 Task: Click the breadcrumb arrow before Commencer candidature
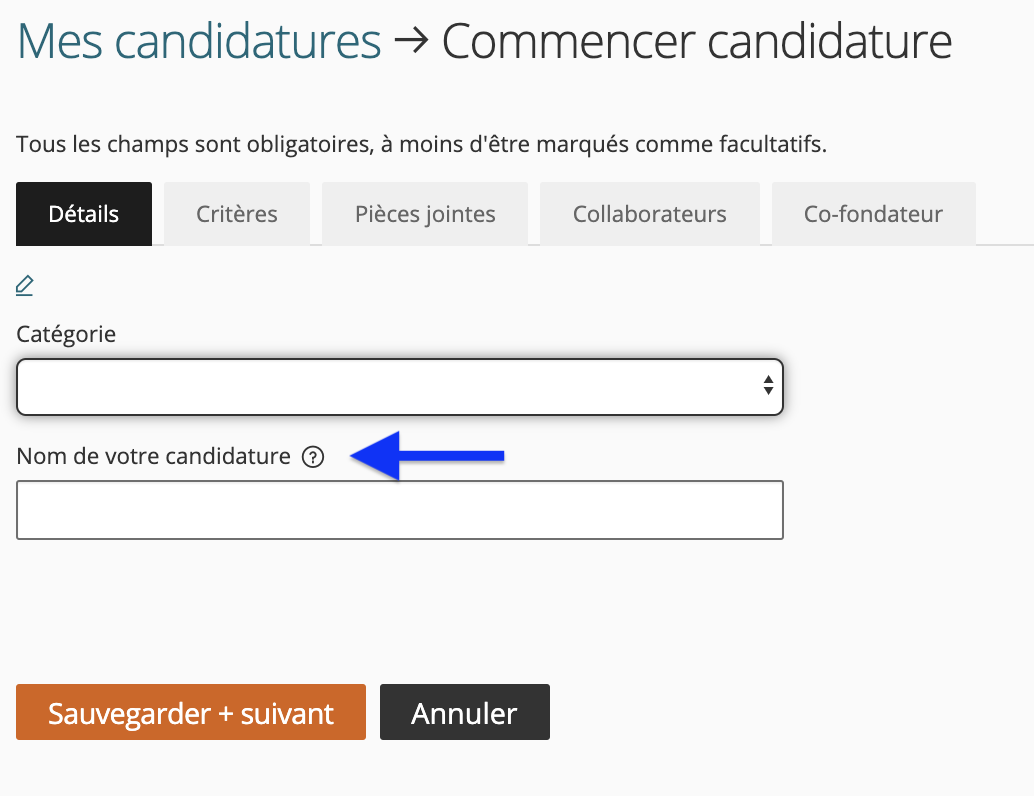click(411, 41)
